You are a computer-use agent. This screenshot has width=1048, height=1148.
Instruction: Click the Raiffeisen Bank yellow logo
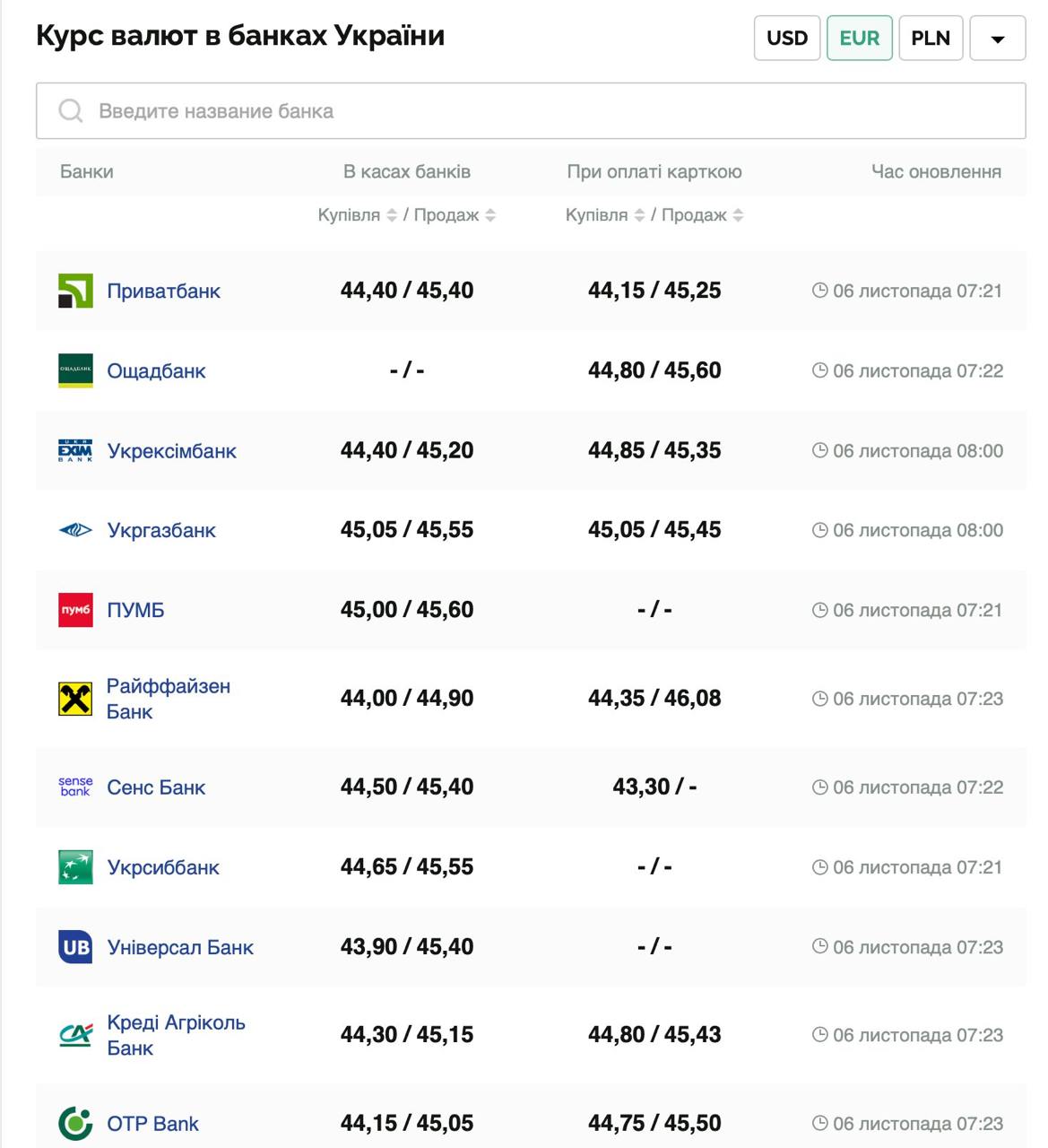pyautogui.click(x=75, y=699)
